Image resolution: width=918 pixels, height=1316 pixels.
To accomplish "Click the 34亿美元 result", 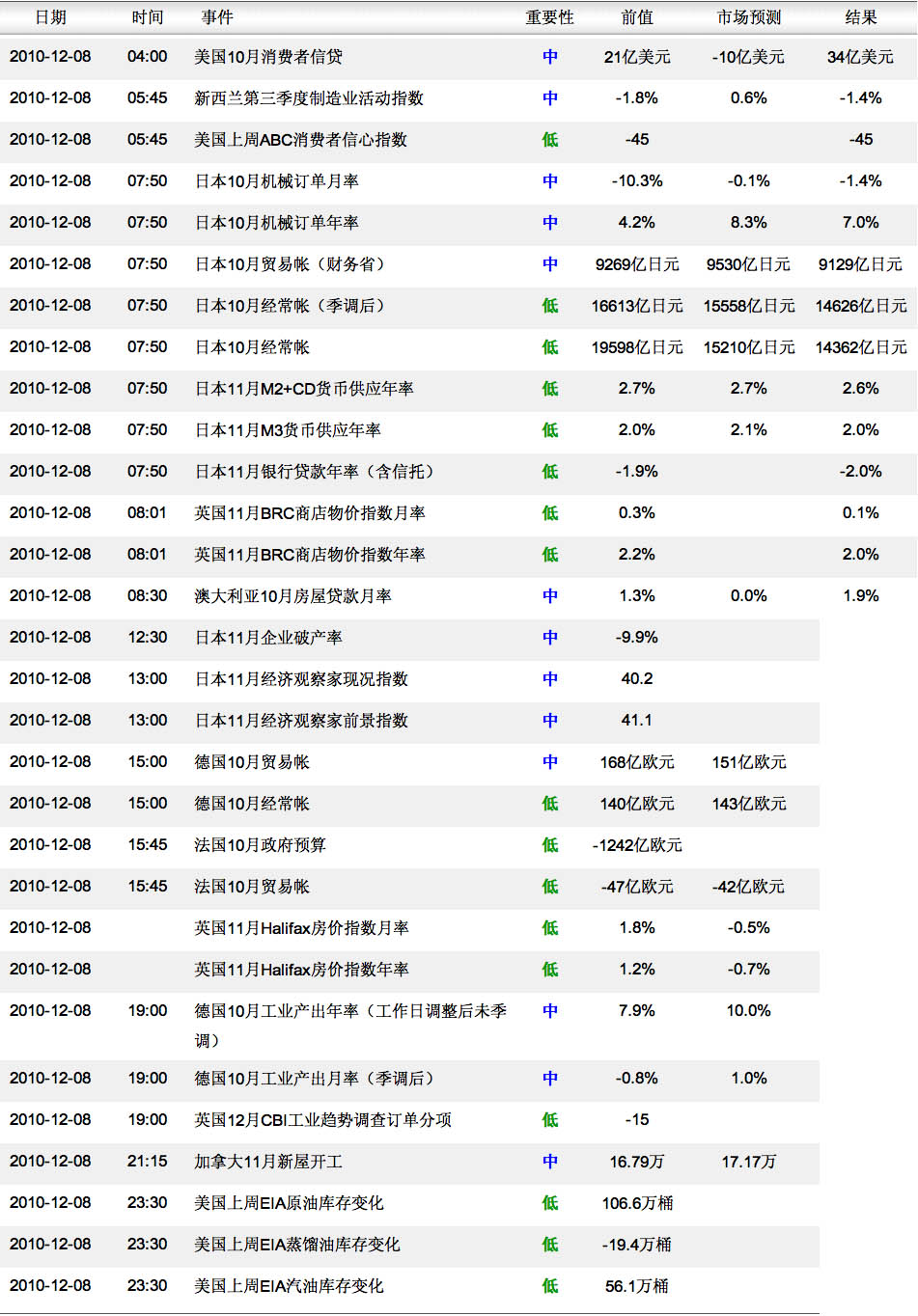I will click(861, 57).
